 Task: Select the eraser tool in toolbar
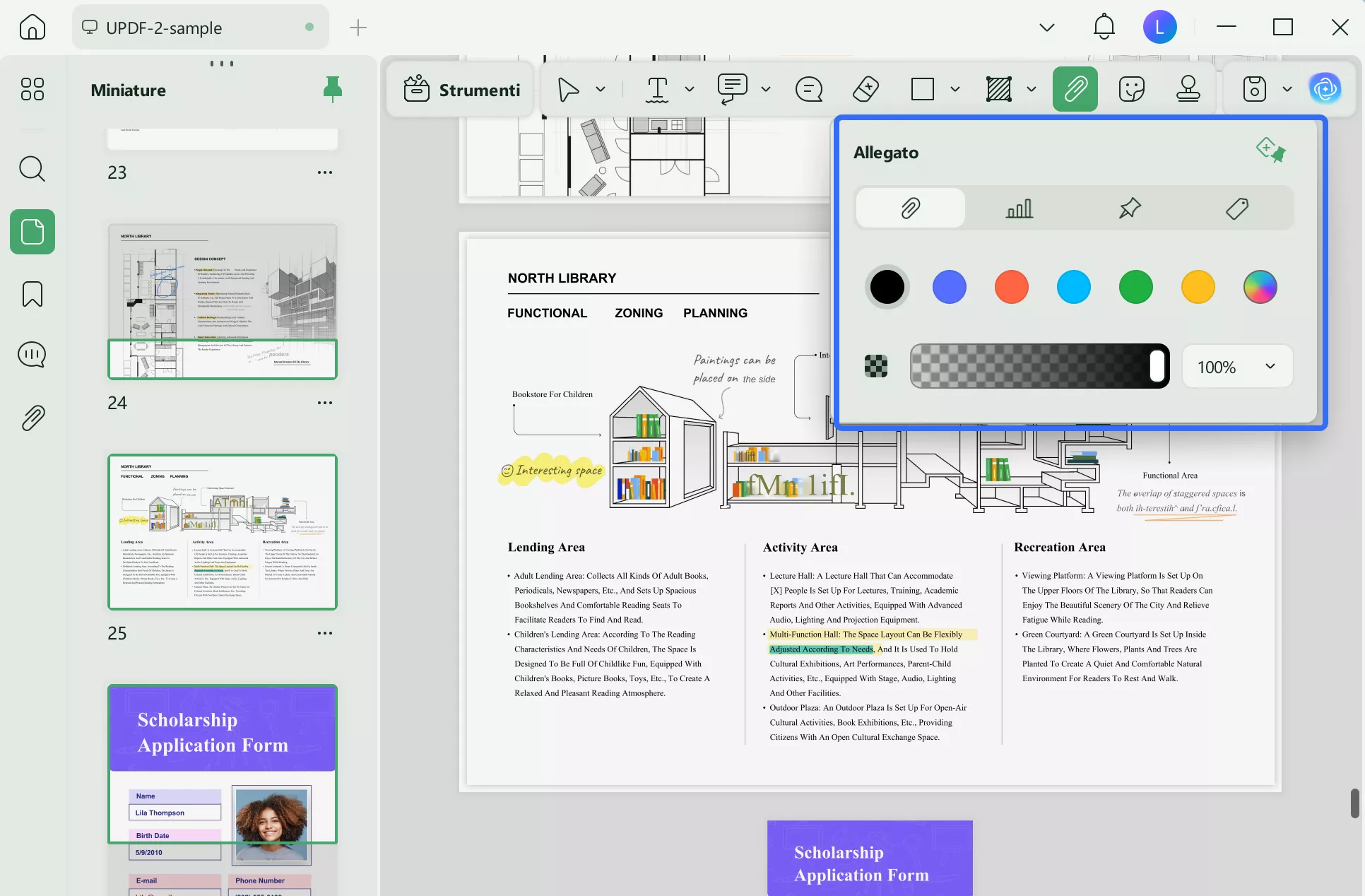point(865,89)
